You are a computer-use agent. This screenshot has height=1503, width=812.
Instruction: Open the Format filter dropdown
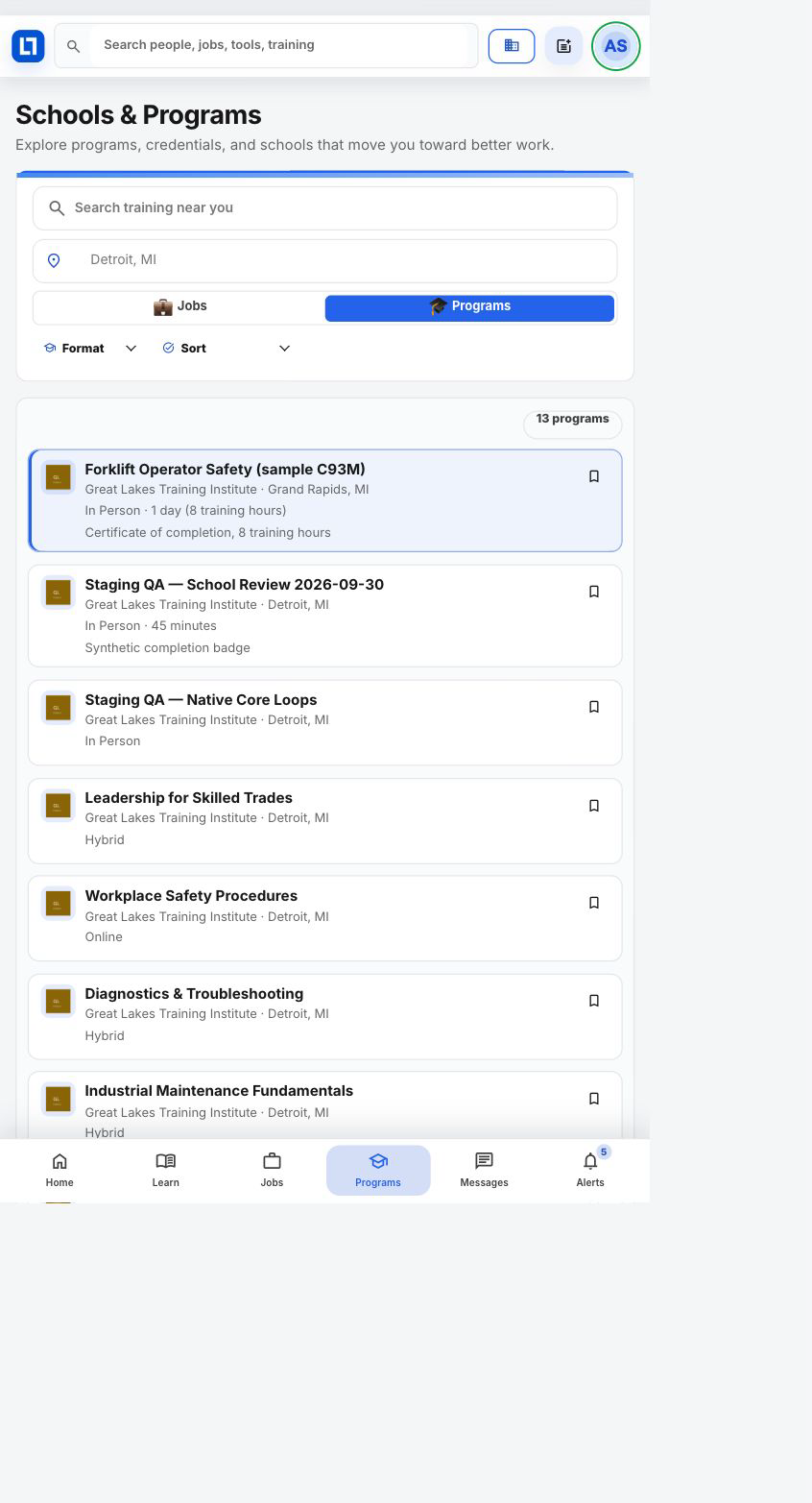90,349
